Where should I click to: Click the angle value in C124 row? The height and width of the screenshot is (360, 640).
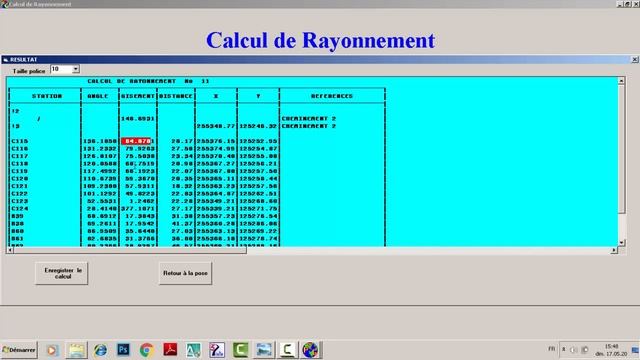(x=102, y=209)
